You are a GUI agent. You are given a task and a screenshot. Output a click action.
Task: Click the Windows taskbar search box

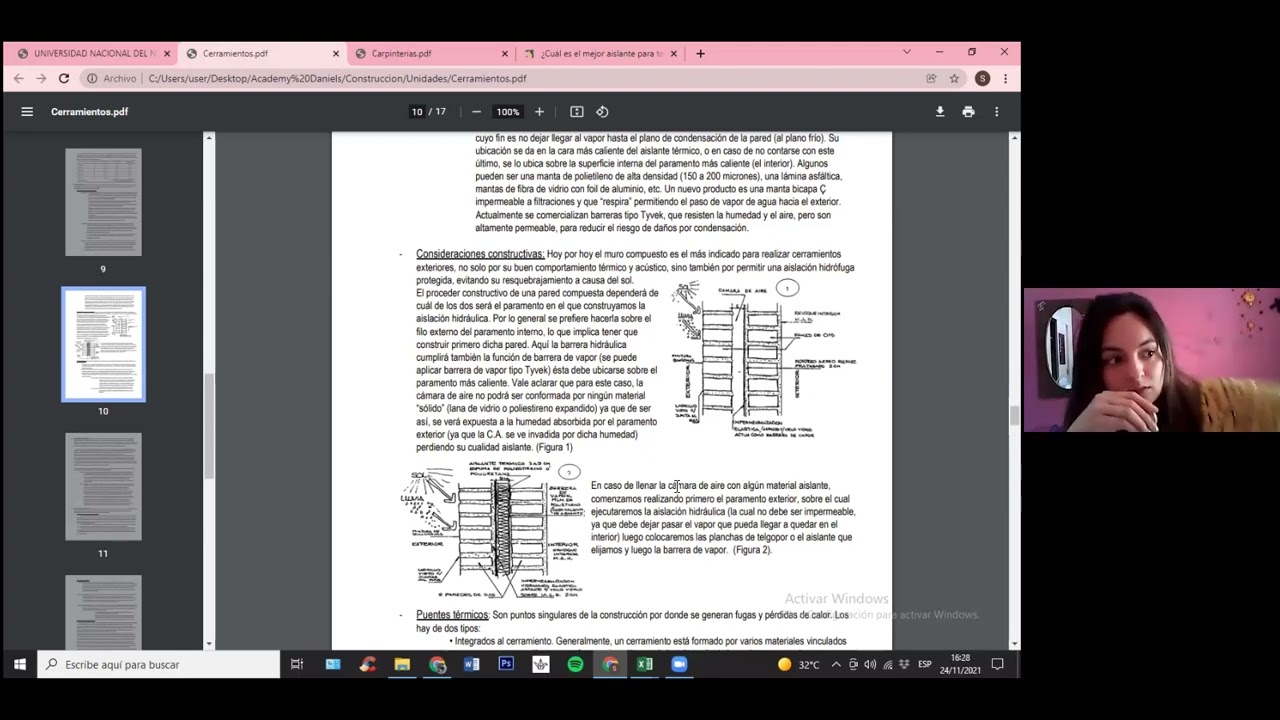pyautogui.click(x=160, y=664)
